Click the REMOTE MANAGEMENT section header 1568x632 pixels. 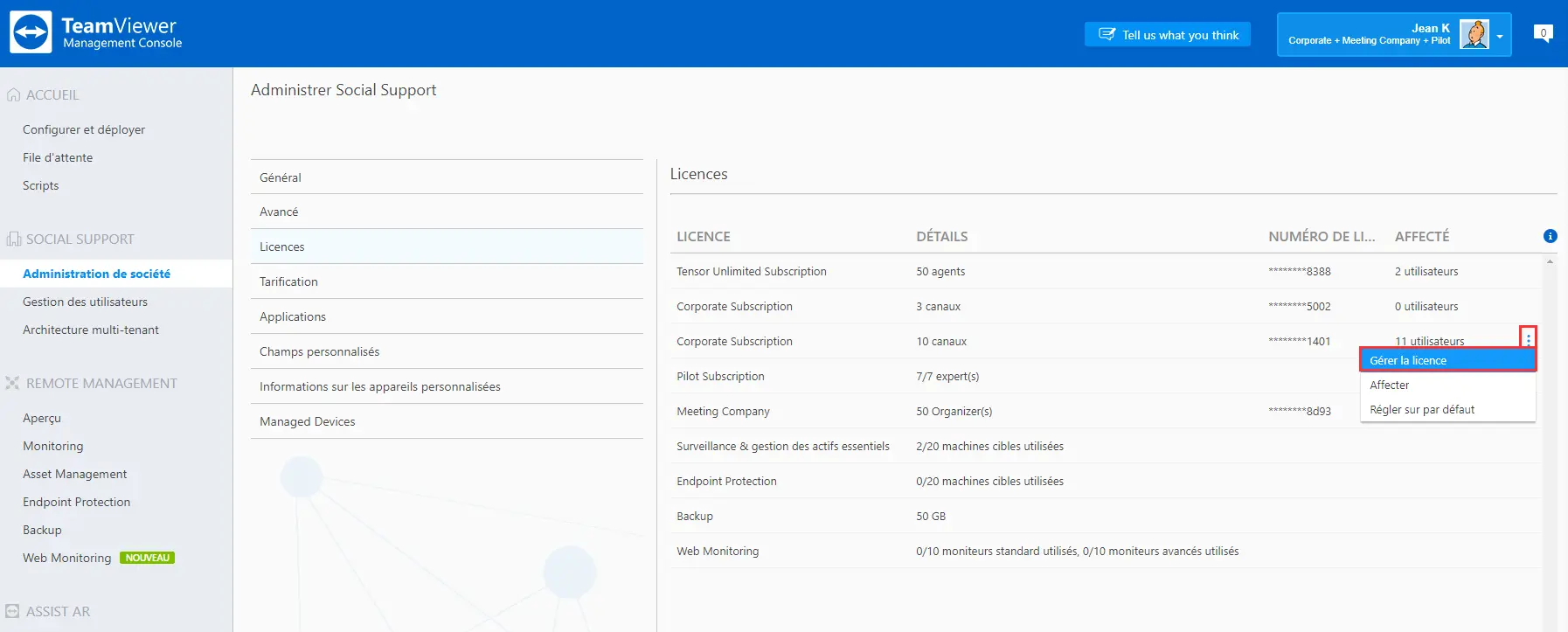click(x=101, y=383)
